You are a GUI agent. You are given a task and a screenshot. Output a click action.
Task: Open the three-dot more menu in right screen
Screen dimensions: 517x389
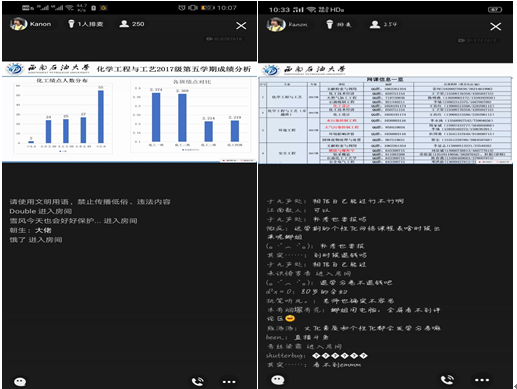[x=482, y=380]
